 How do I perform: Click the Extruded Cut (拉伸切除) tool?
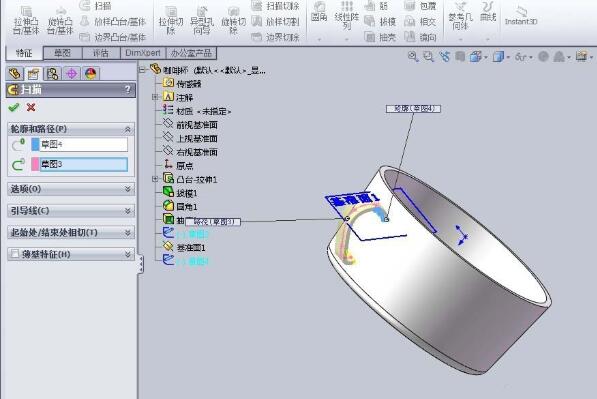click(x=171, y=21)
